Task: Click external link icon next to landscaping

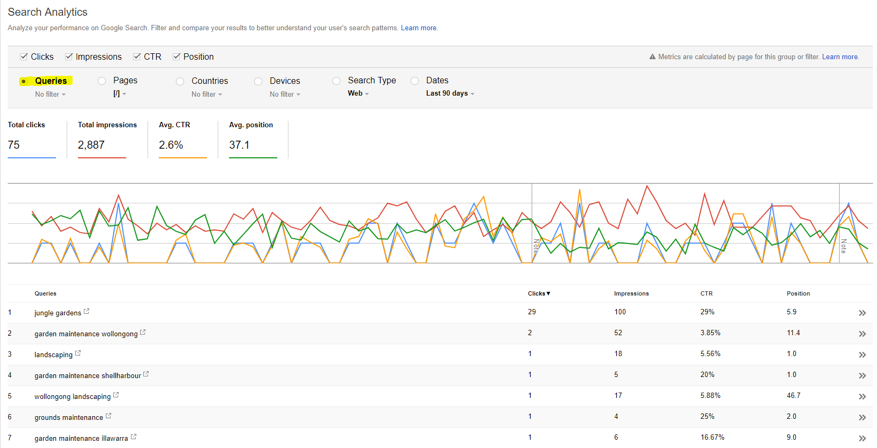Action: click(78, 353)
